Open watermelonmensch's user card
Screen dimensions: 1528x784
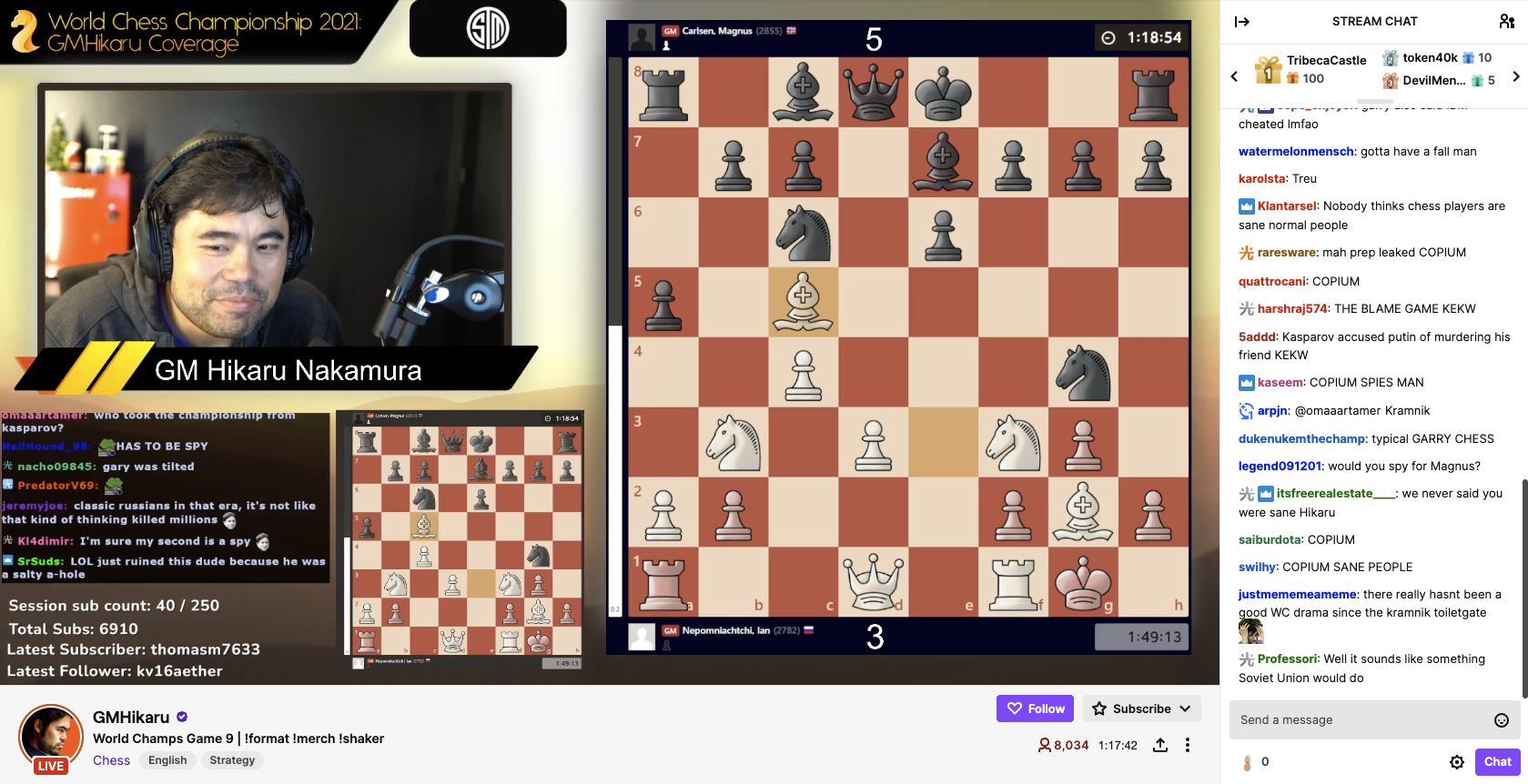(x=1297, y=152)
